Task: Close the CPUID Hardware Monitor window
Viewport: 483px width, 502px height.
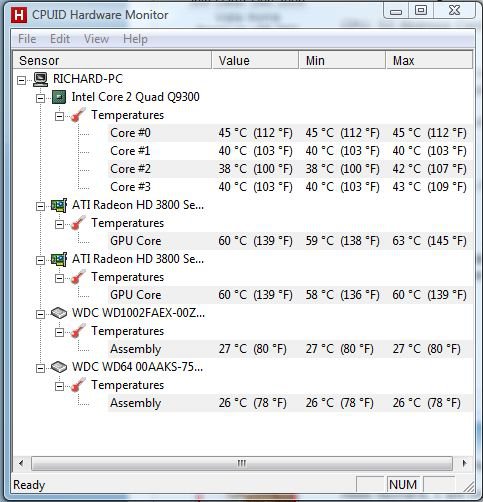Action: click(x=454, y=11)
